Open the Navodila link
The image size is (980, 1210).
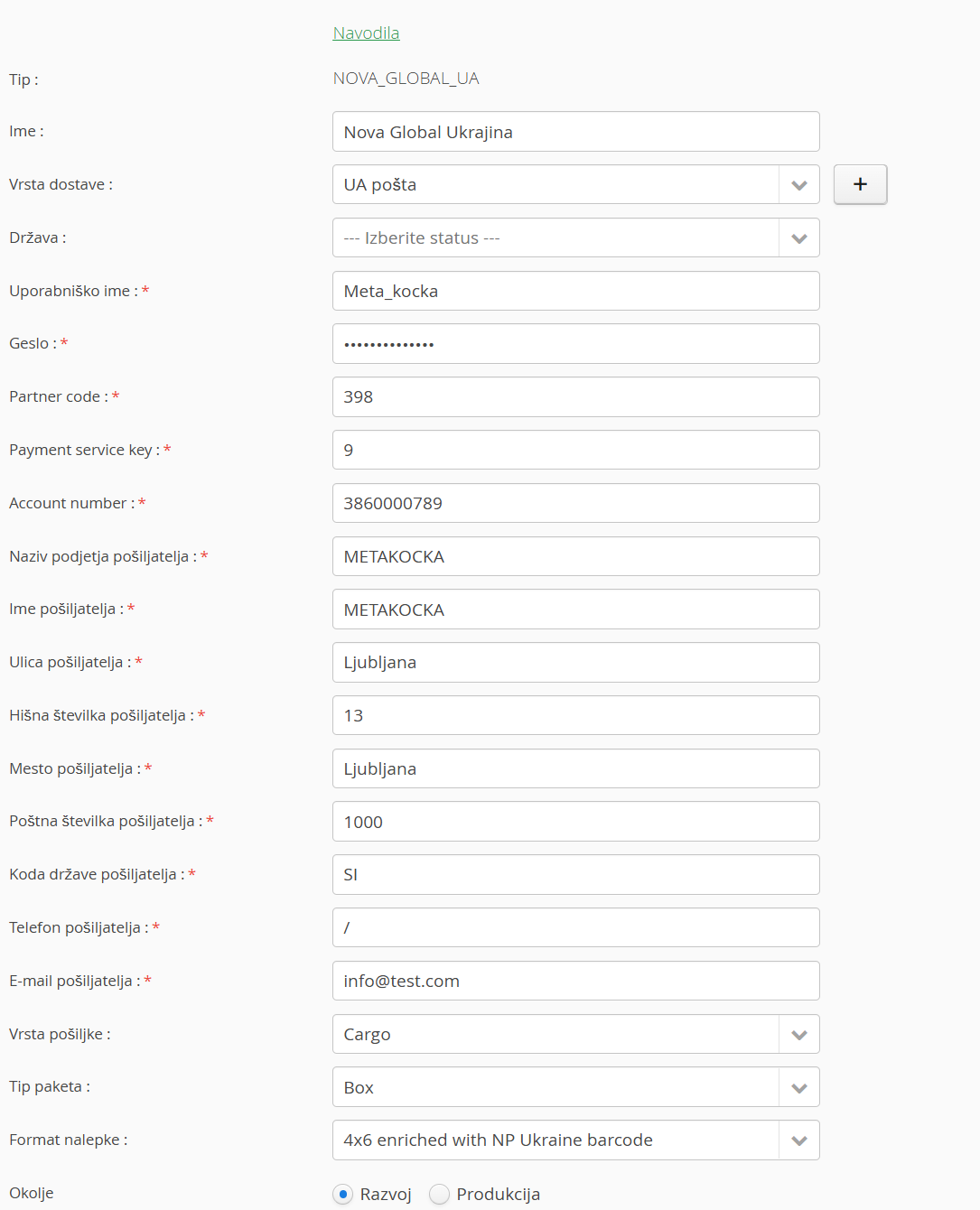pos(366,33)
